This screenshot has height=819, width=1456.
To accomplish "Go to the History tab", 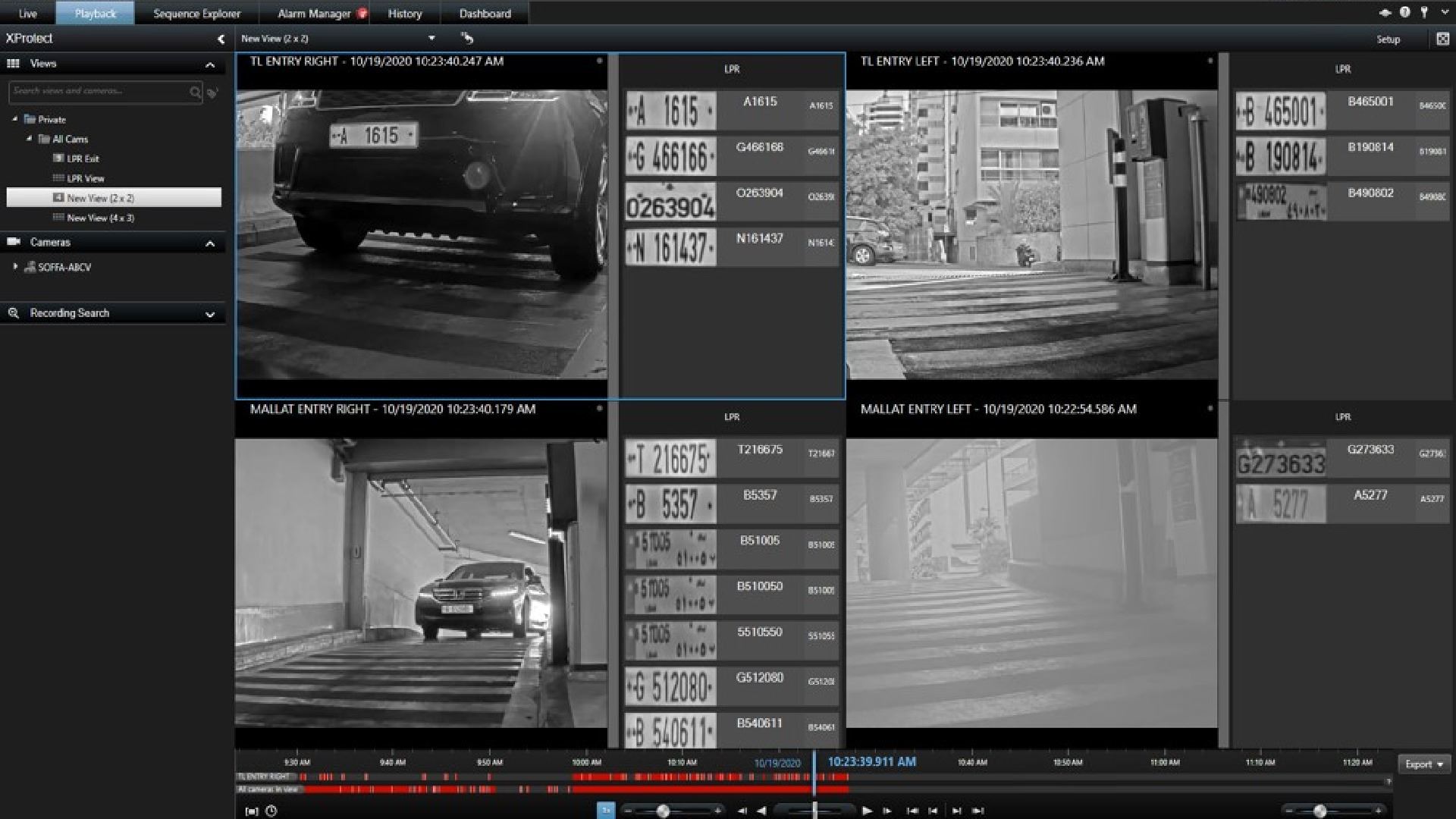I will coord(405,13).
